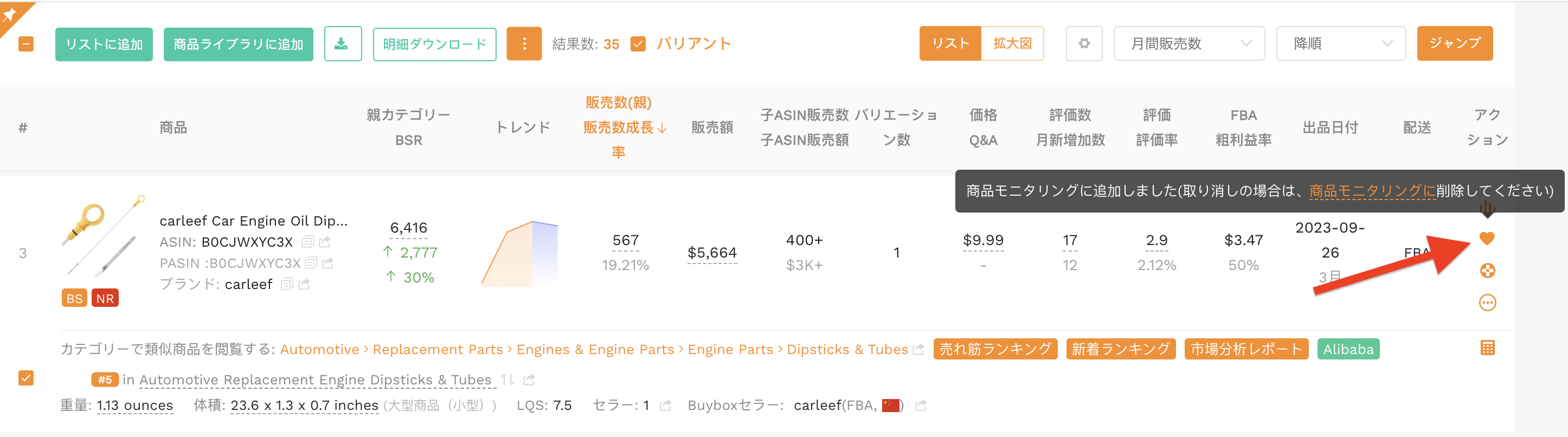Open brand carleef external link icon
The width and height of the screenshot is (1568, 437).
[x=304, y=284]
